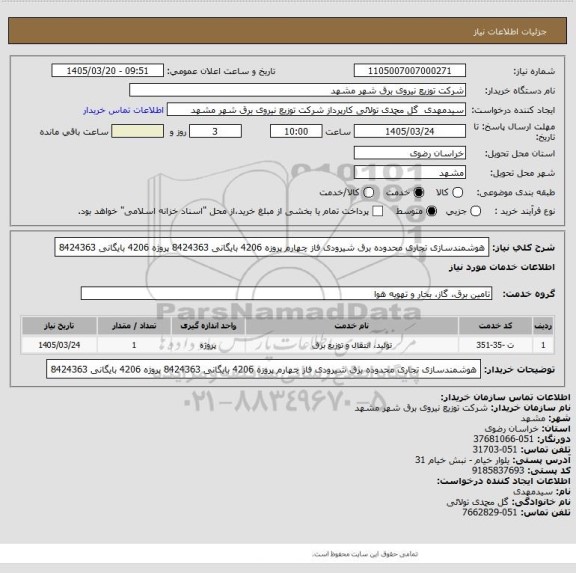Click the نام خدمت column header
The height and width of the screenshot is (573, 576).
pyautogui.click(x=352, y=326)
